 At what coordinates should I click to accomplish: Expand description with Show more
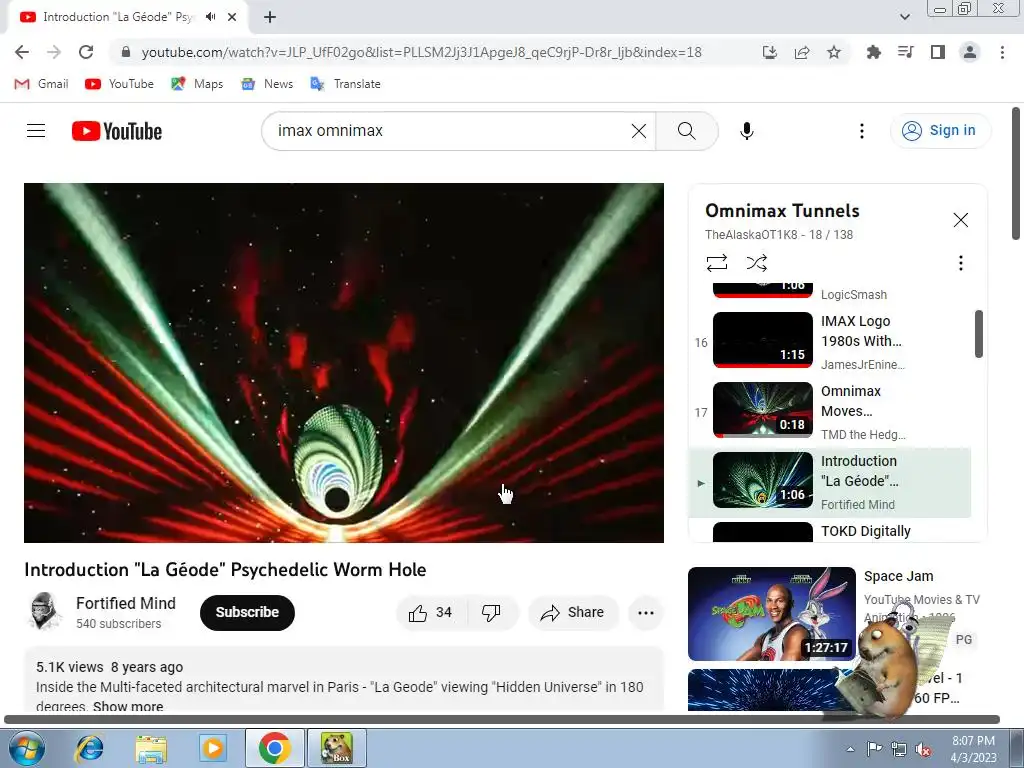pos(128,706)
